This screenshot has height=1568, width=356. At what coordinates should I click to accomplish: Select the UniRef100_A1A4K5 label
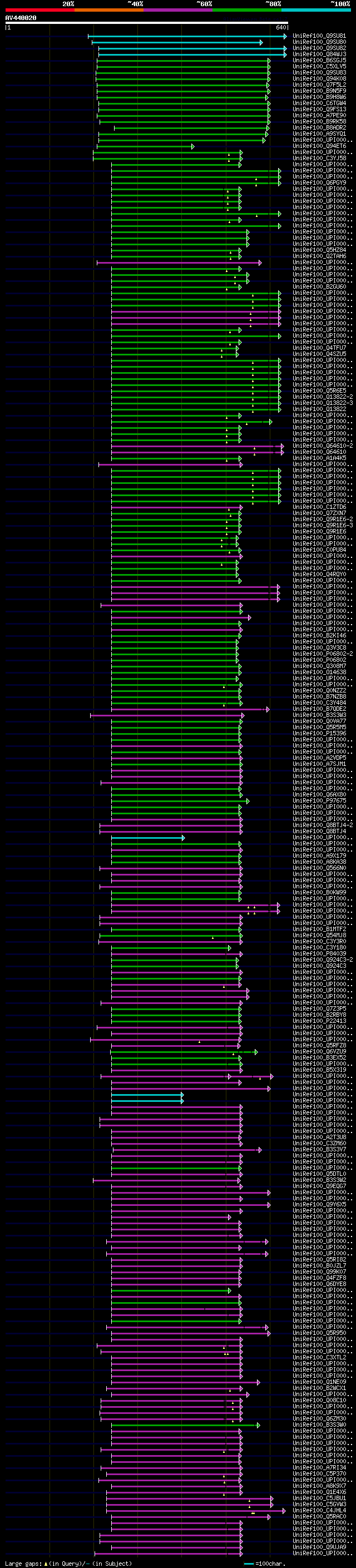319,458
